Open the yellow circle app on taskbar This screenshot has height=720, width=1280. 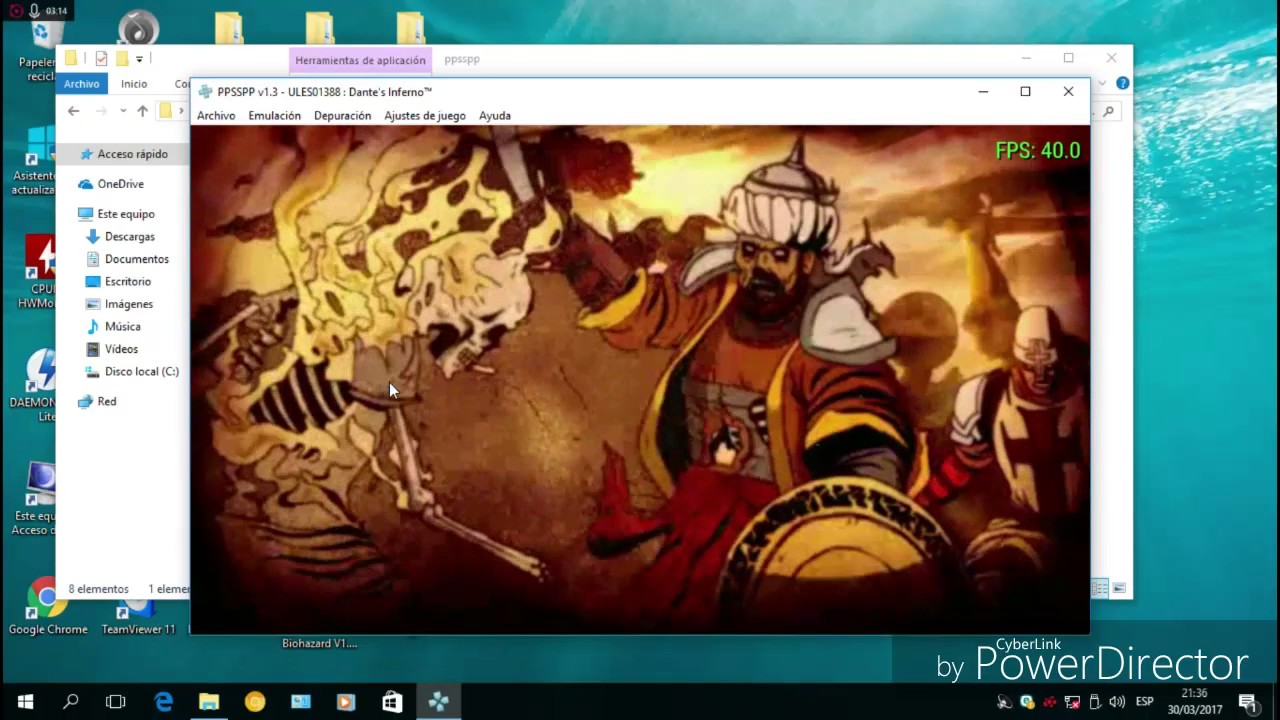click(255, 702)
